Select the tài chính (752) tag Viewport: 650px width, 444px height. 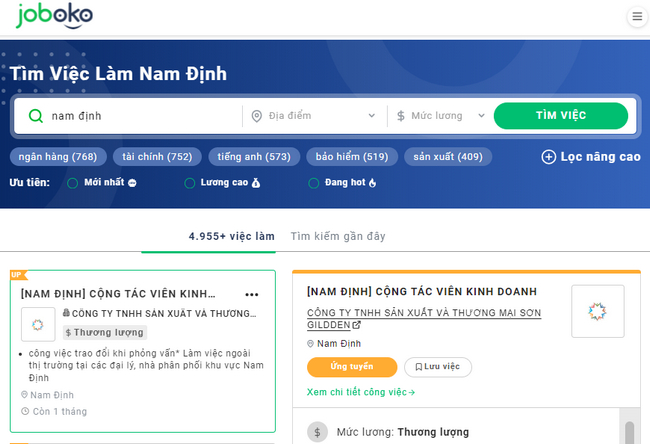[x=157, y=157]
